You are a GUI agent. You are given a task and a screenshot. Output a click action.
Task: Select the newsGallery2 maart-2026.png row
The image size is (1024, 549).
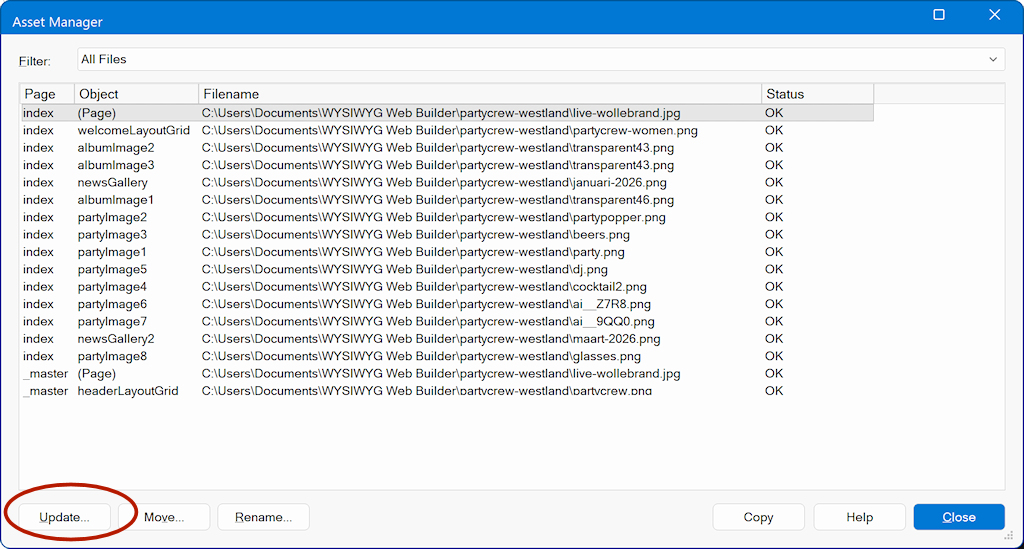point(430,339)
